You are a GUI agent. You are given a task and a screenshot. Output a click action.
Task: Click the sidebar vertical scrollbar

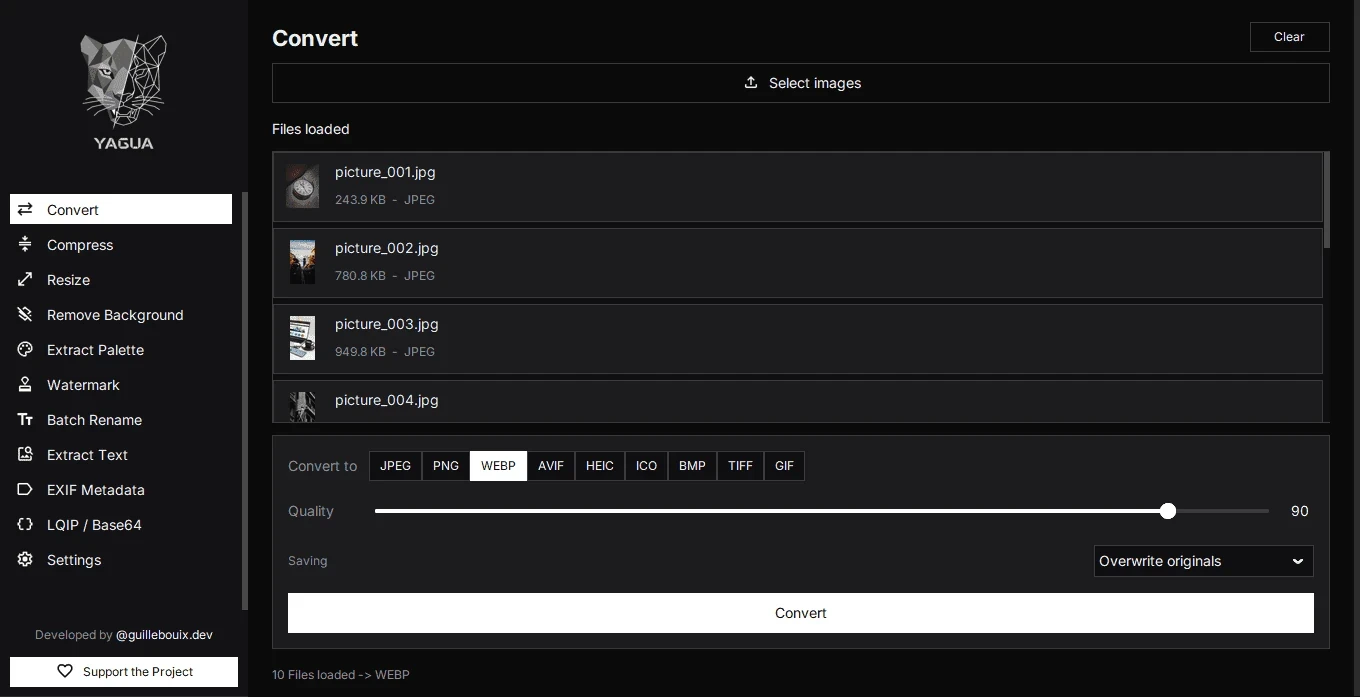tap(244, 400)
